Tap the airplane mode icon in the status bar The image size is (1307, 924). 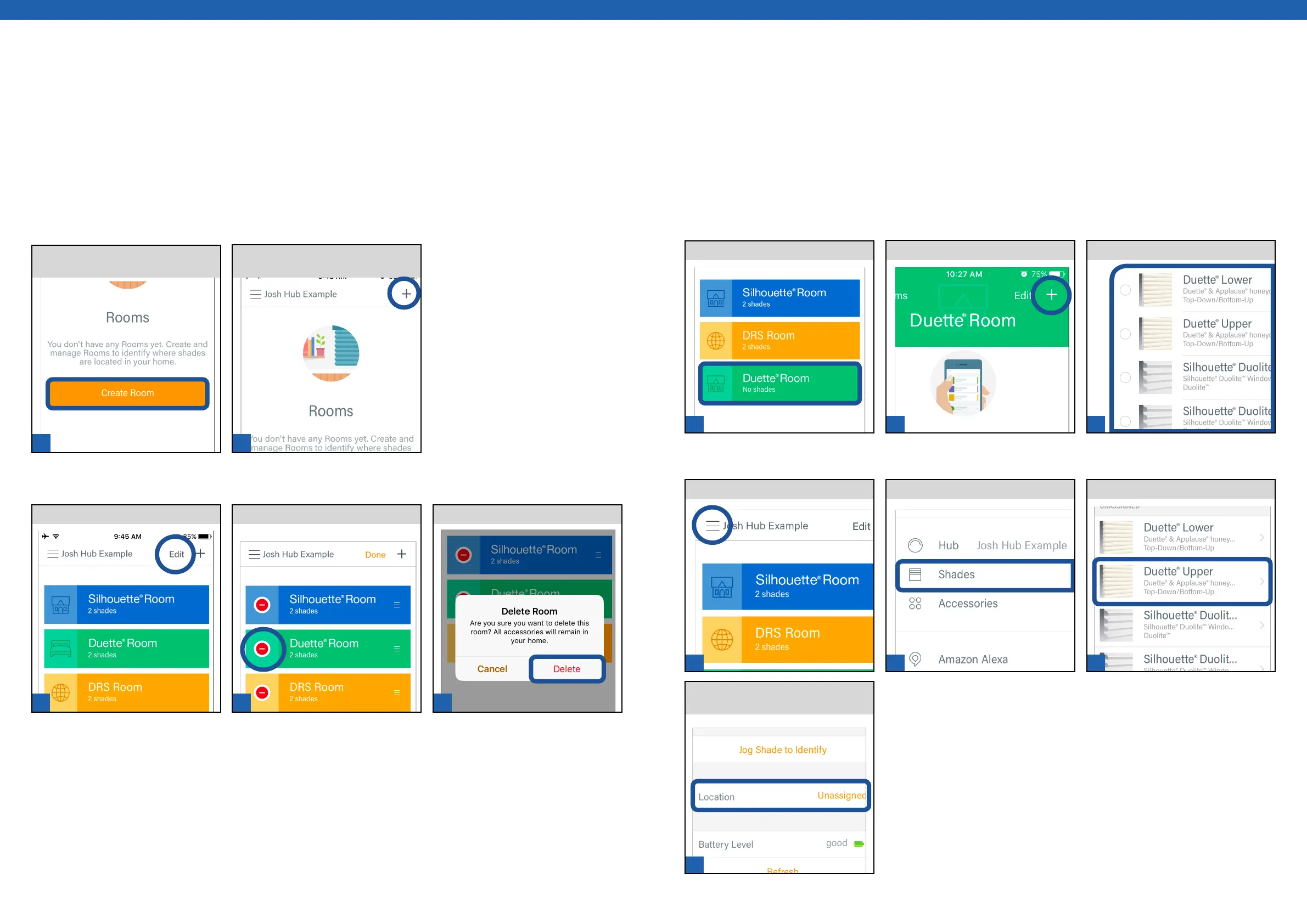point(46,536)
